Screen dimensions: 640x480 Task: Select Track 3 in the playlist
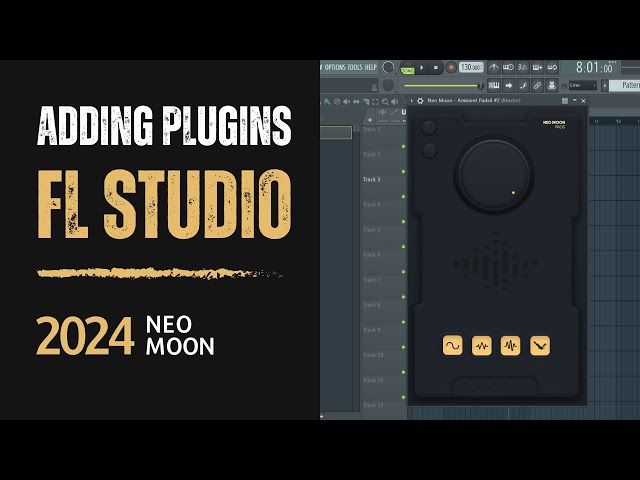[x=371, y=179]
